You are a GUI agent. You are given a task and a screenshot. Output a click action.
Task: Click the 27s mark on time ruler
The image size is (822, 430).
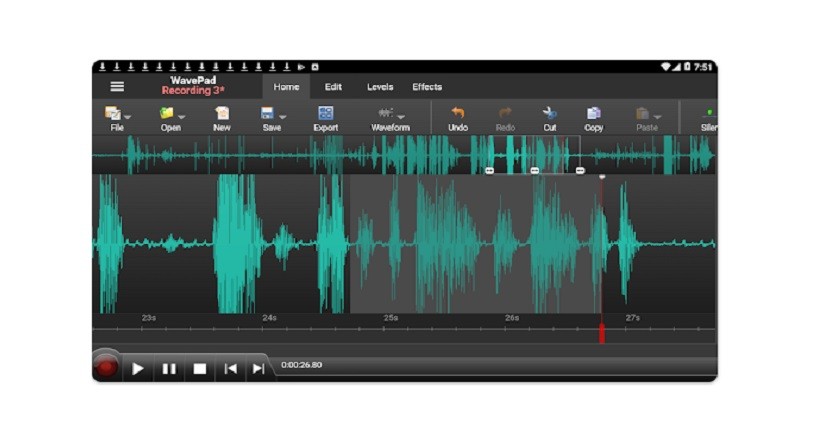[x=633, y=318]
